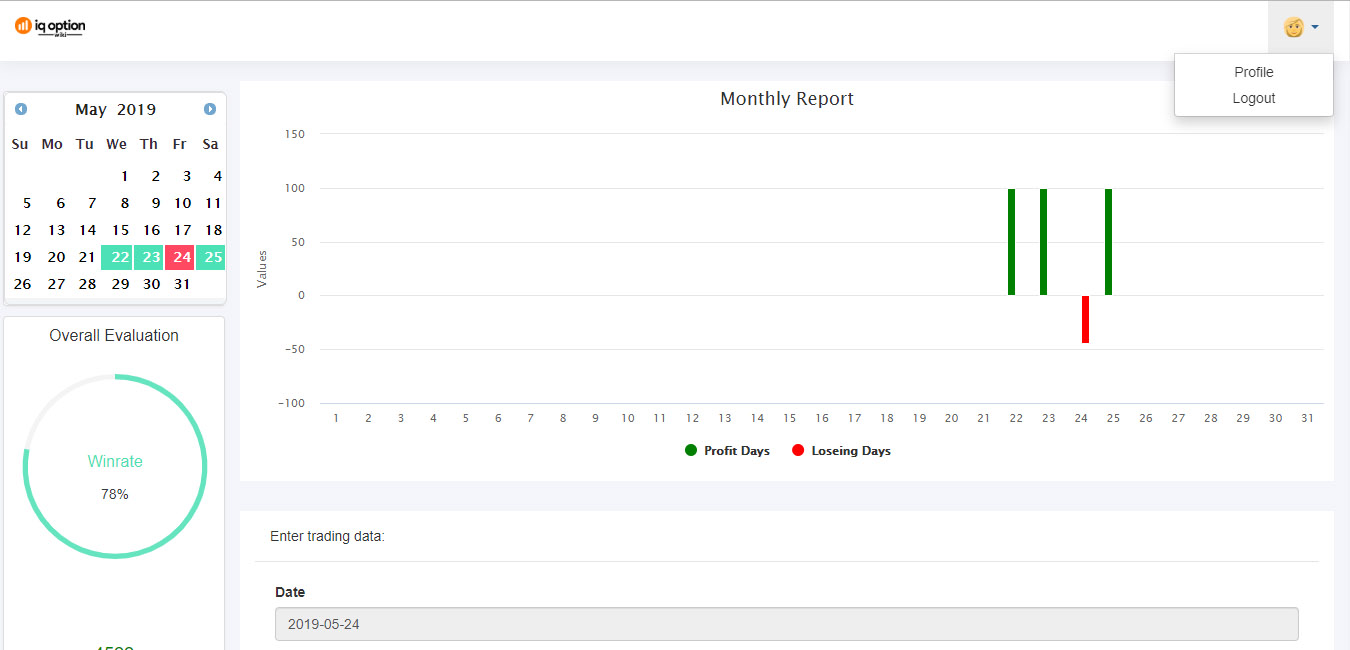
Task: Select May 1 on calendar
Action: click(124, 176)
